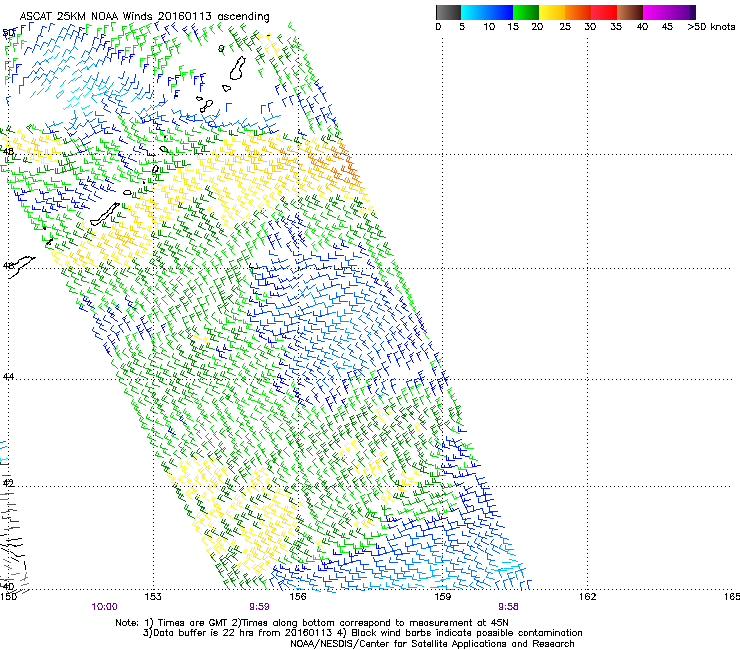Click the brown 35–40 knots legend segment

(x=630, y=12)
